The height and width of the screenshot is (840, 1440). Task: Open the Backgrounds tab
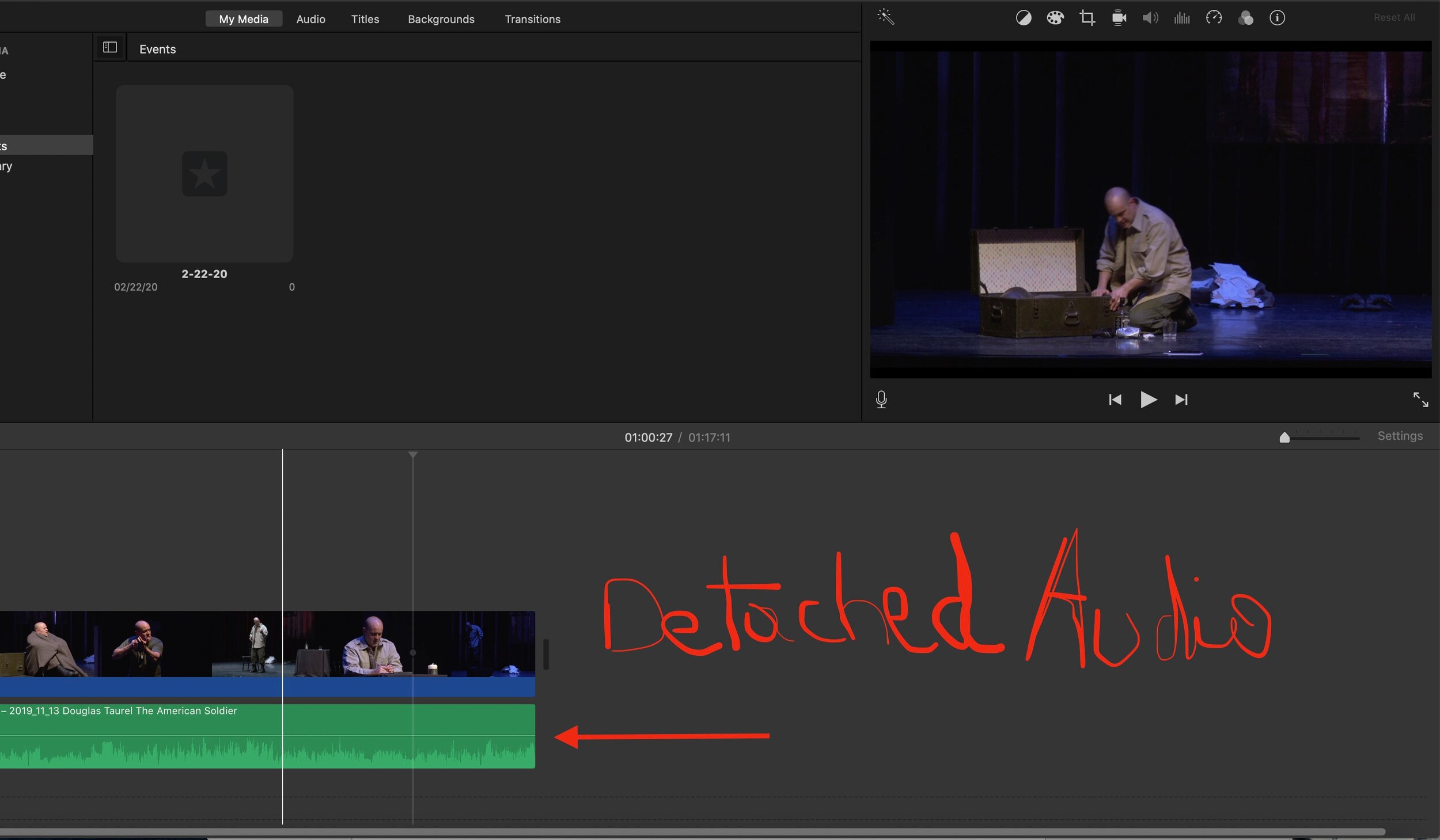click(x=441, y=19)
